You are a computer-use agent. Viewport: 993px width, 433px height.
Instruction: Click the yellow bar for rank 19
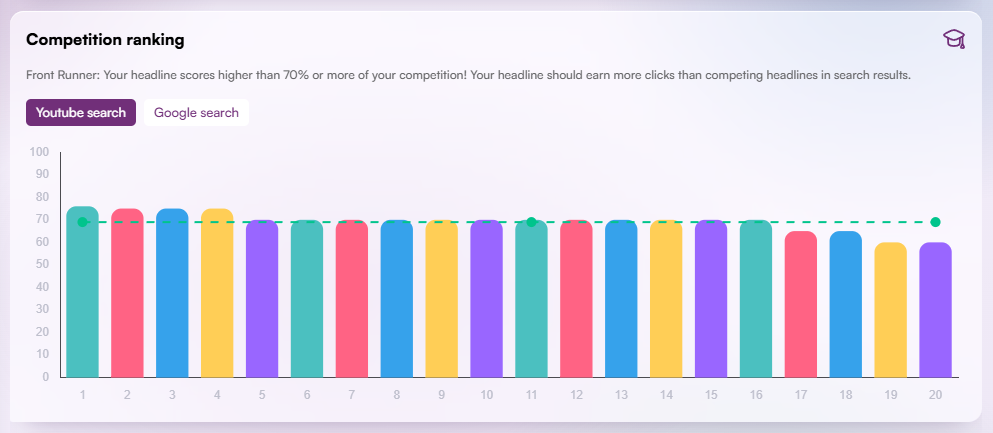point(891,310)
